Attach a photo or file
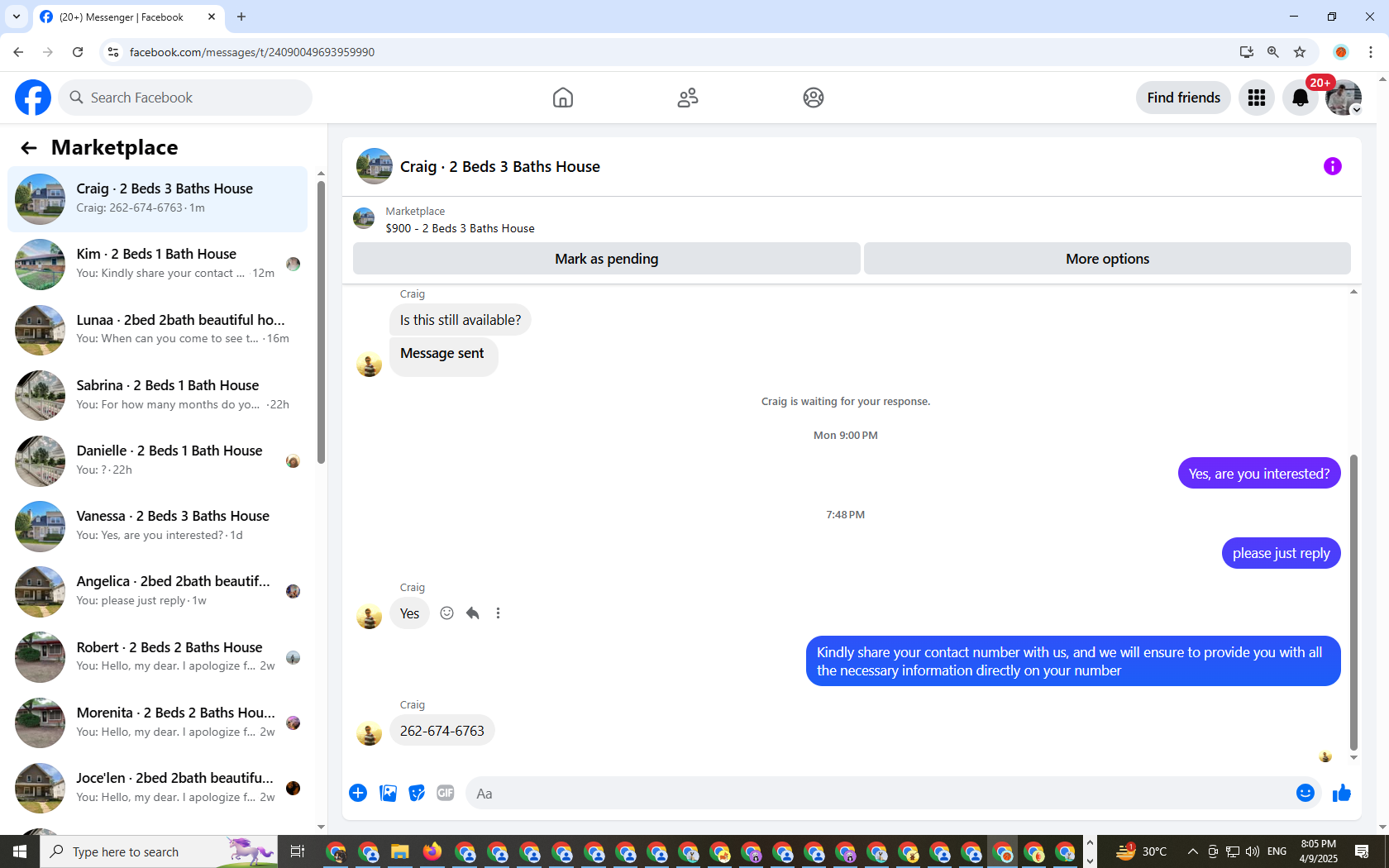 [388, 794]
